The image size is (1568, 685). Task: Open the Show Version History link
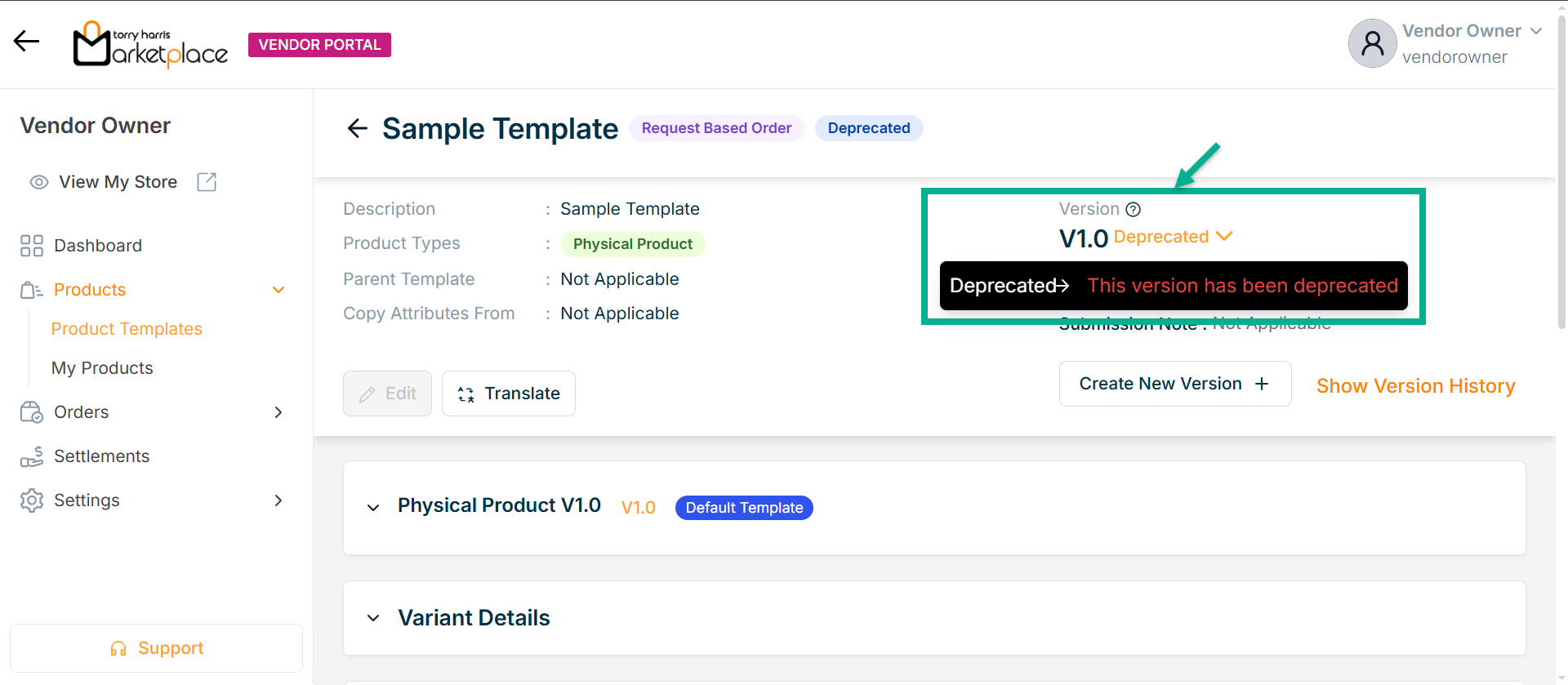(1415, 386)
